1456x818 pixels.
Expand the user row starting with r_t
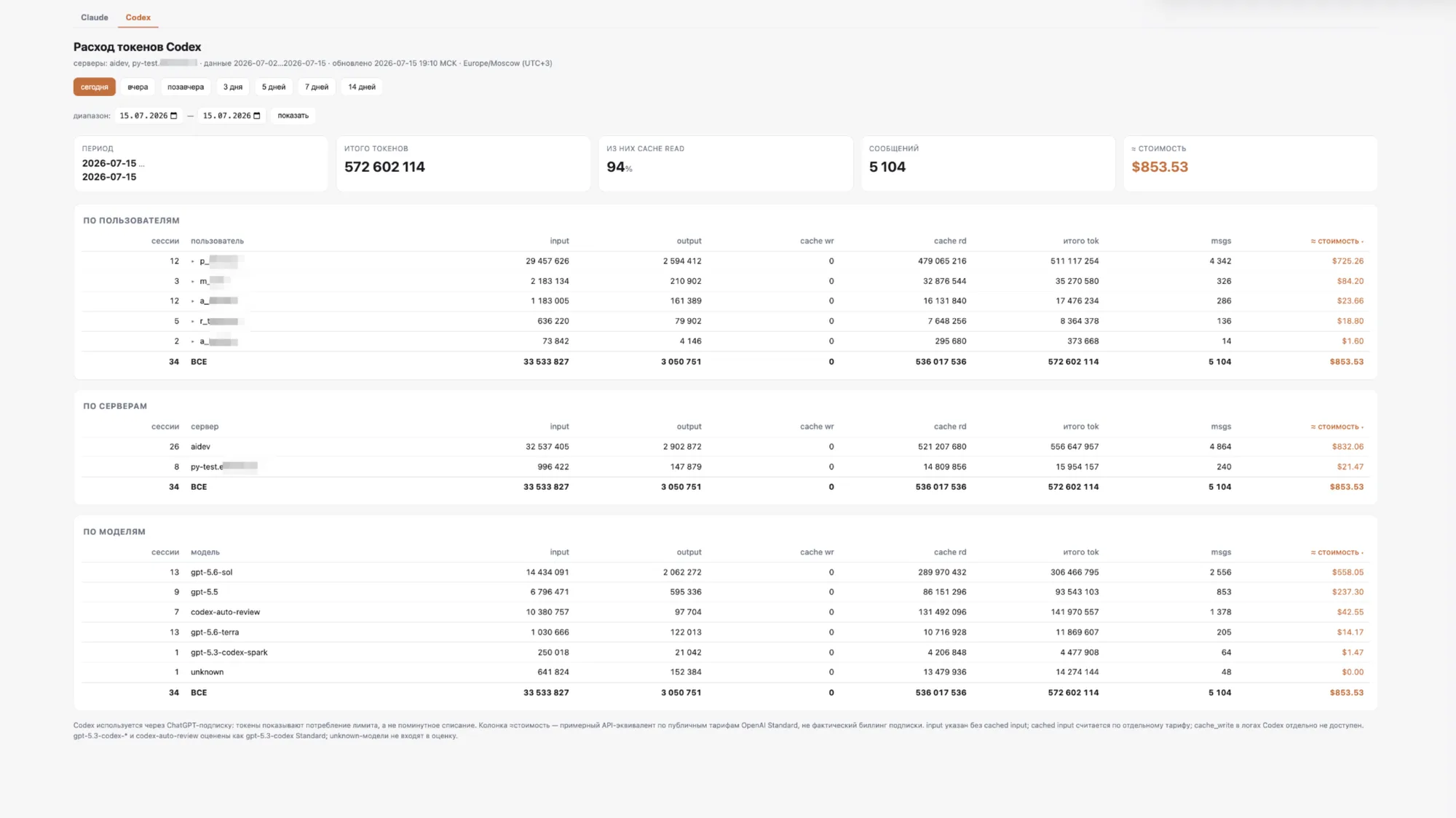193,321
